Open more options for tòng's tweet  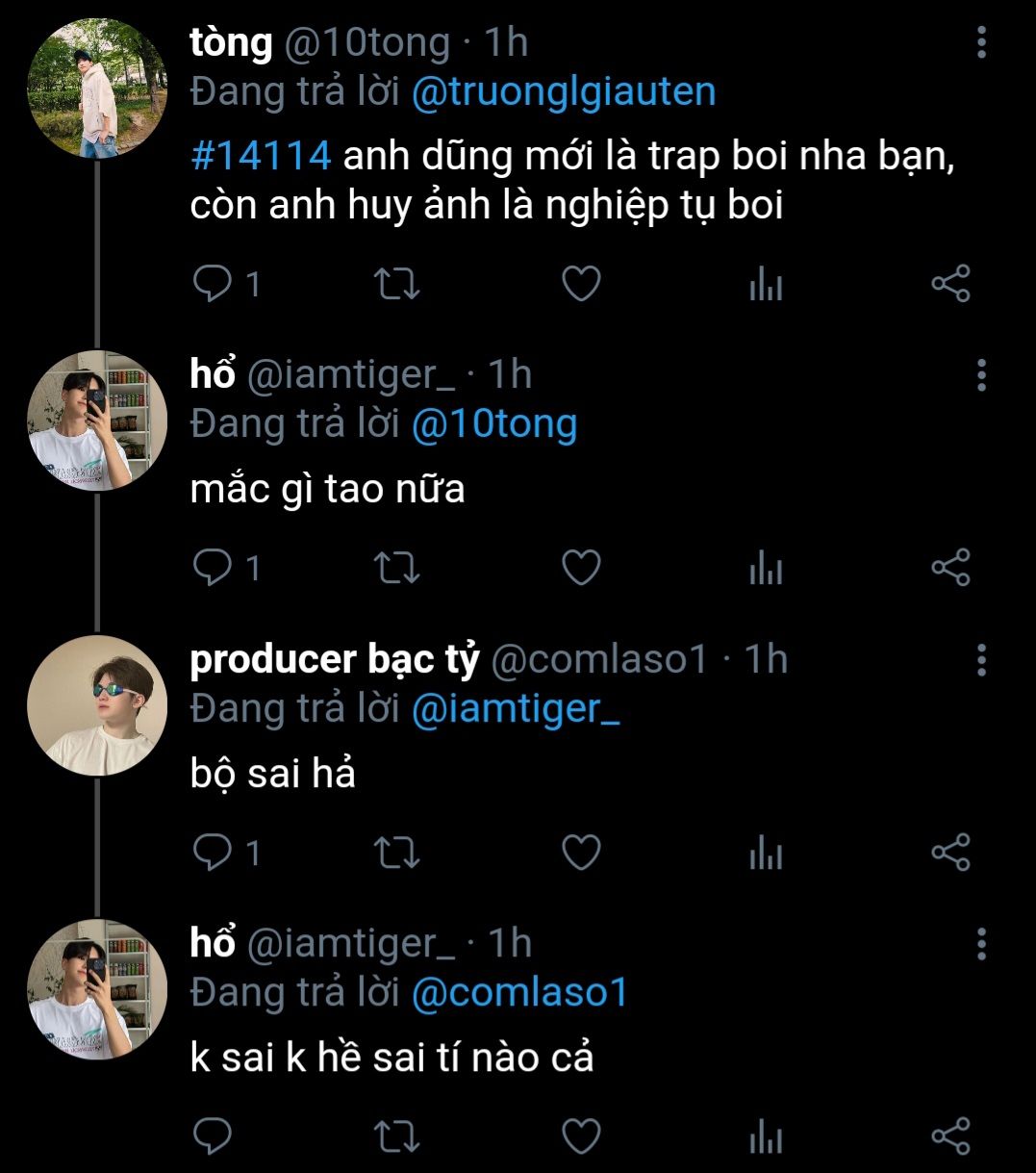[981, 42]
